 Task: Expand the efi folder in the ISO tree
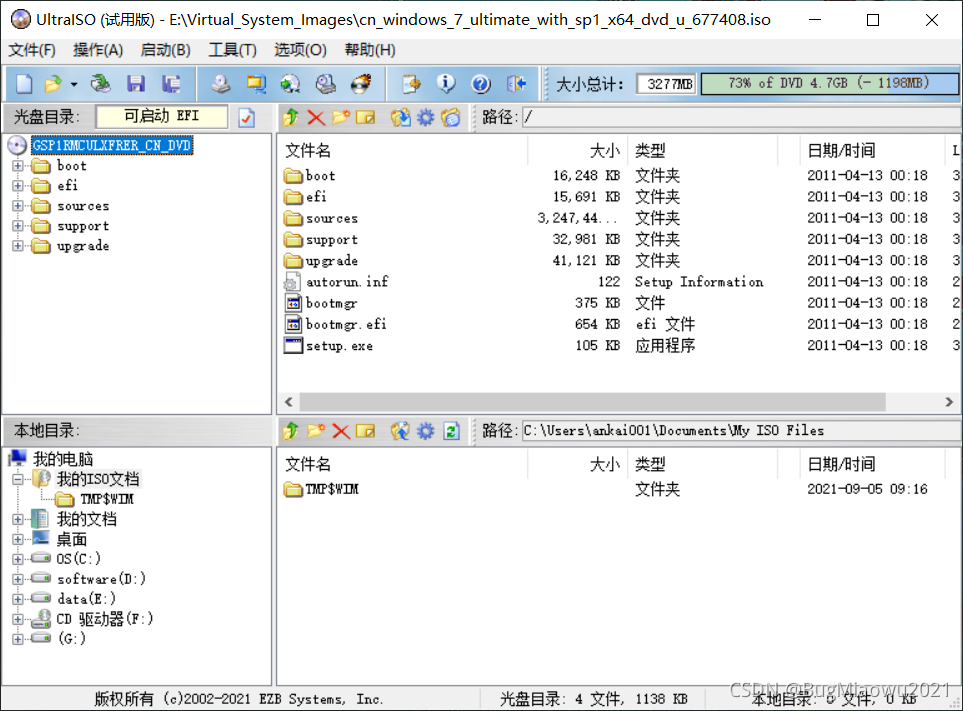[x=18, y=185]
